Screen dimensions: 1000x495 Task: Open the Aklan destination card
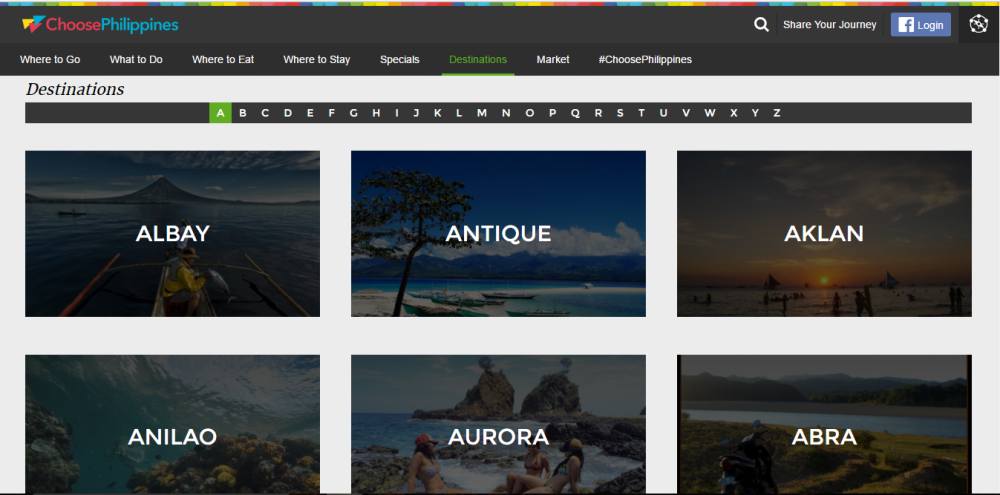824,233
